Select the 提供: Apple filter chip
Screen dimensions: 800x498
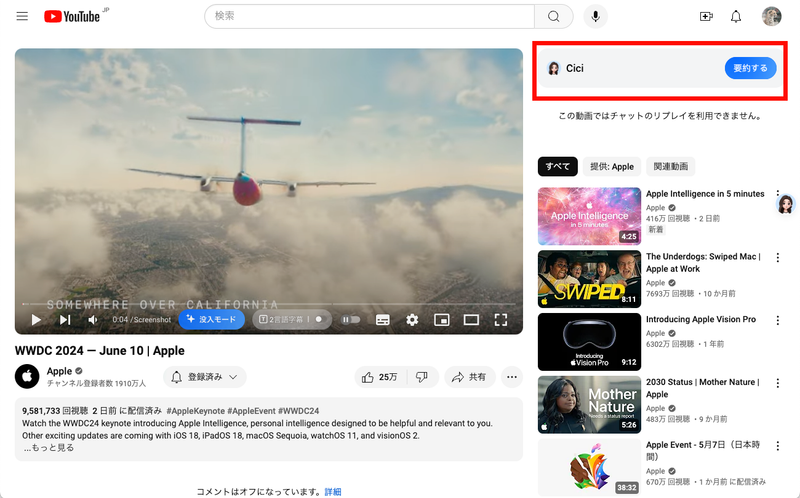point(612,166)
